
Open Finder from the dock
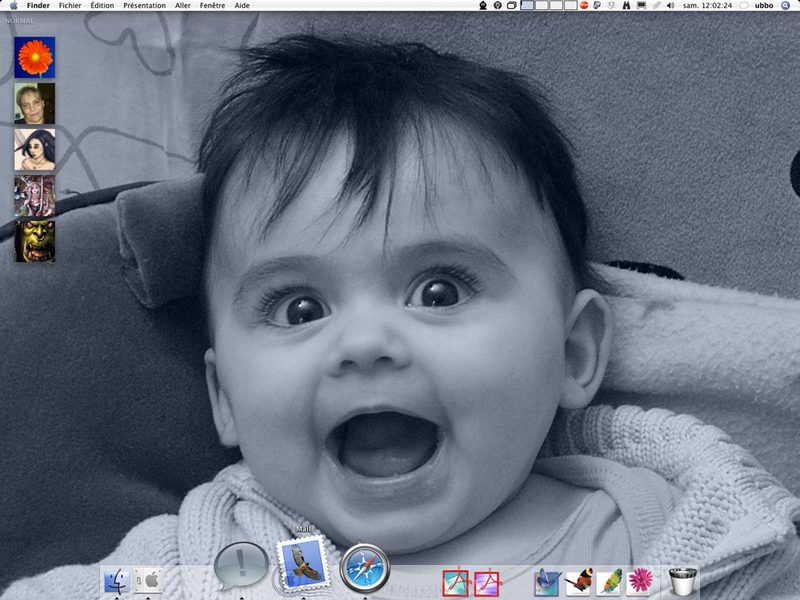pos(116,580)
